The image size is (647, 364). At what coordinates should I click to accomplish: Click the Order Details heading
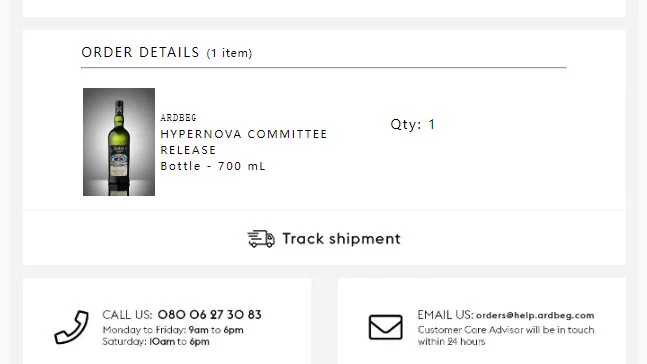click(x=140, y=52)
